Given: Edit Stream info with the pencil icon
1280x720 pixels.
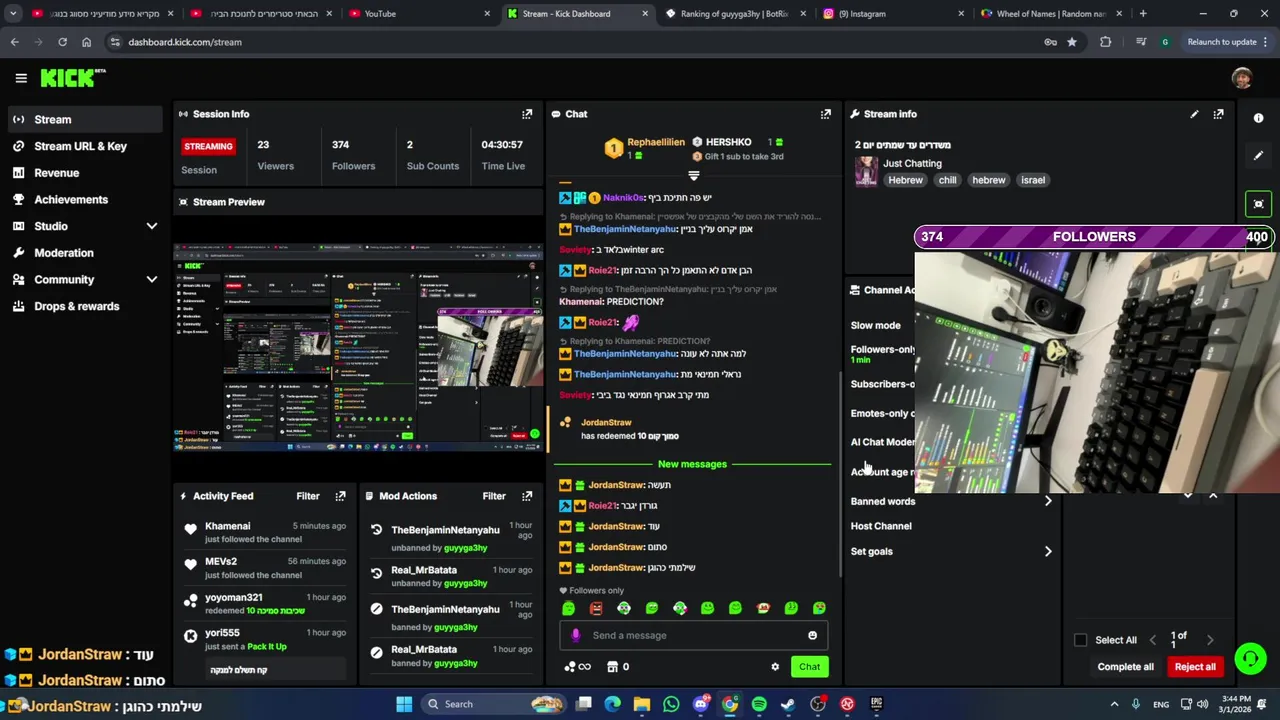Looking at the screenshot, I should click(1194, 114).
